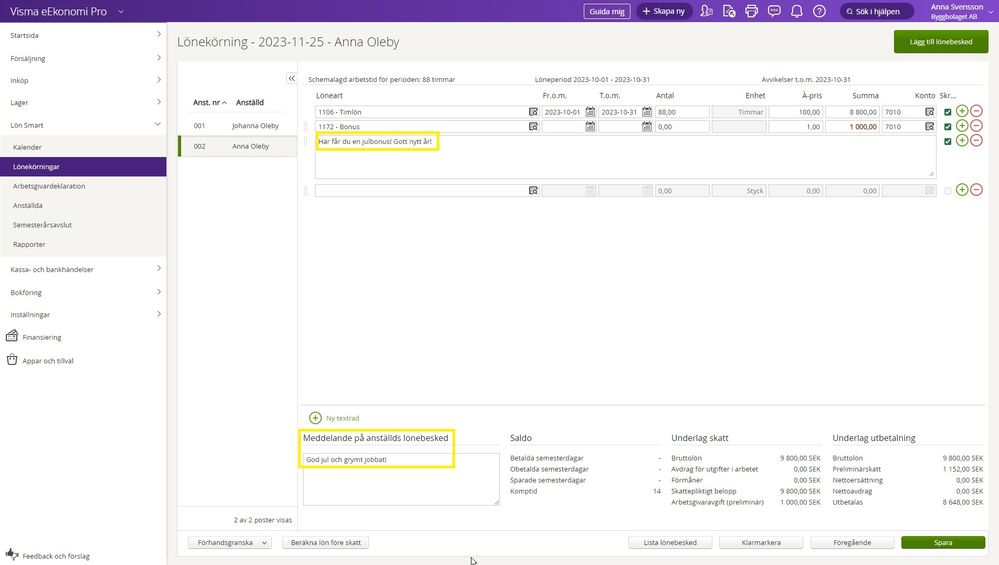Click the green Spara button
Image resolution: width=999 pixels, height=565 pixels.
[x=942, y=543]
